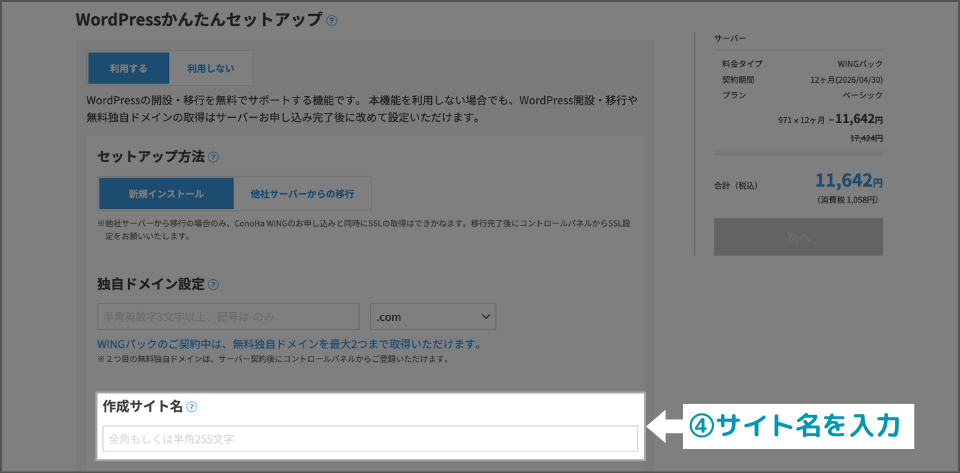The image size is (960, 473).
Task: Select 利用する option
Action: pos(129,68)
